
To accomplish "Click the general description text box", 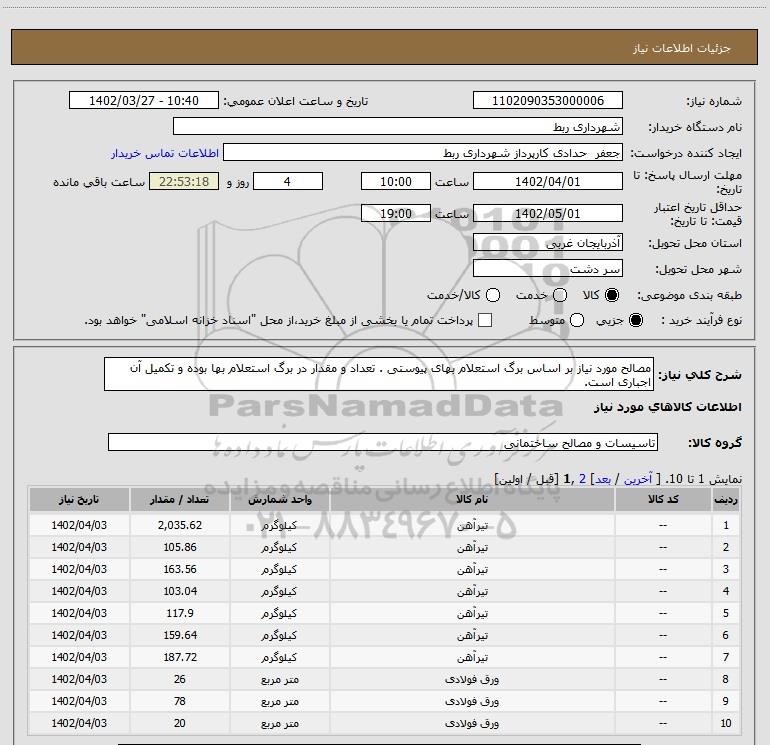I will click(379, 375).
